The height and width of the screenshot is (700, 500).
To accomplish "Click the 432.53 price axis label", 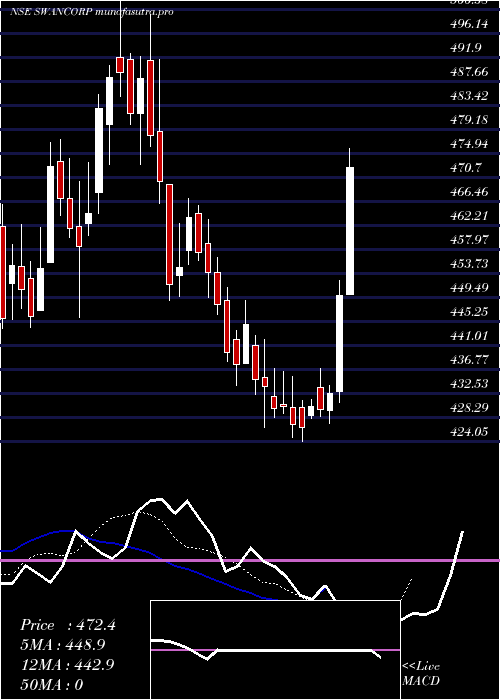I will click(x=469, y=384).
